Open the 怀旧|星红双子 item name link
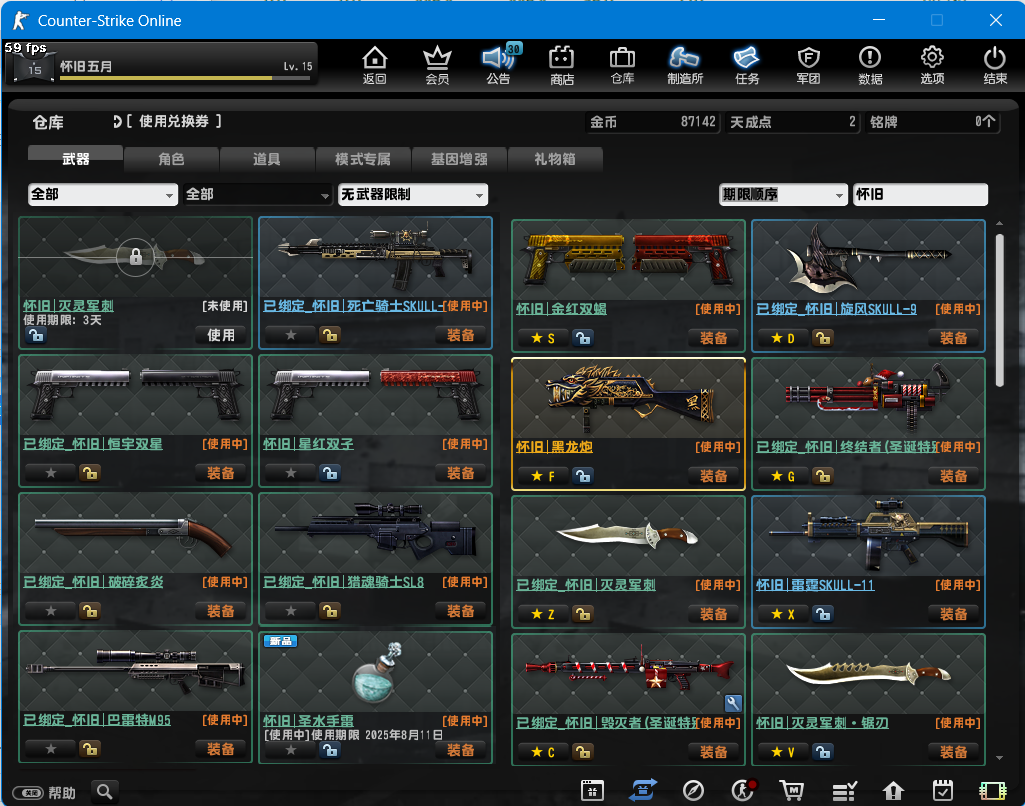Image resolution: width=1025 pixels, height=806 pixels. pos(309,444)
